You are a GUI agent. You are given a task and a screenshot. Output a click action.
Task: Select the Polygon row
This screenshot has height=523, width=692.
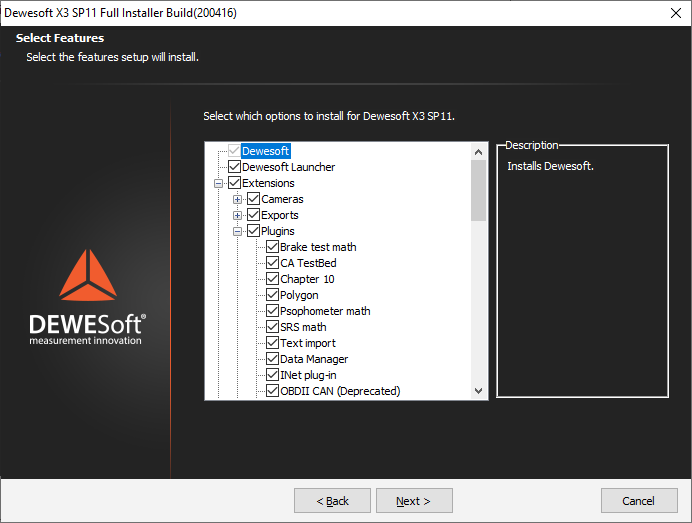click(299, 295)
